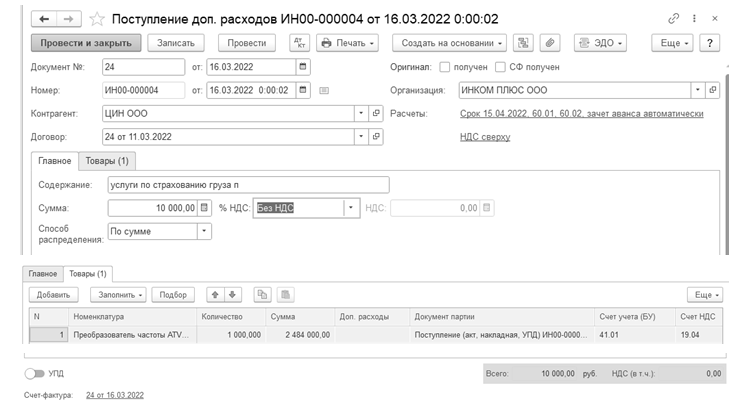Copy link to document with the chain icon
Screen dimensions: 743x409
click(x=673, y=18)
